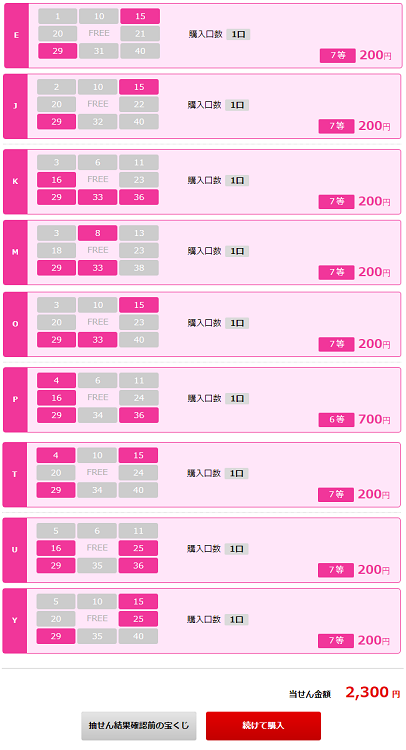This screenshot has width=406, height=750.
Task: Click the 2,300 円 total winnings amount
Action: 373,693
